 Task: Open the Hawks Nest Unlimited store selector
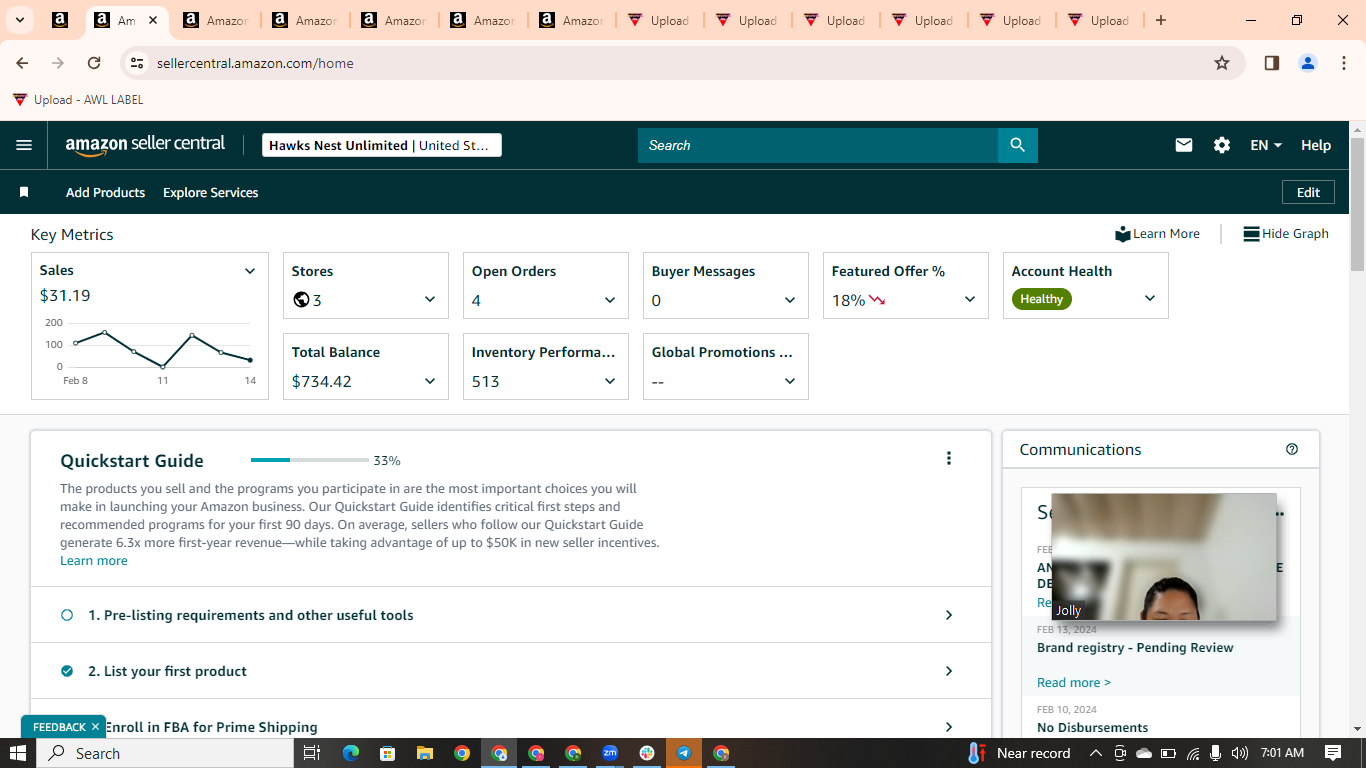pyautogui.click(x=382, y=145)
